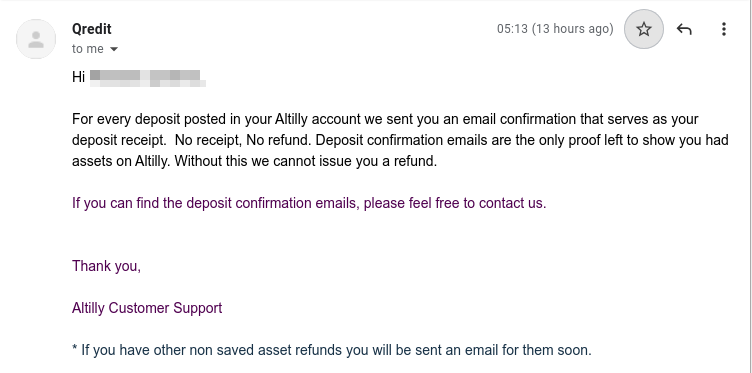Click the words 'assets on Altilly.' in the paragraph
Image resolution: width=752 pixels, height=373 pixels.
pyautogui.click(x=121, y=161)
